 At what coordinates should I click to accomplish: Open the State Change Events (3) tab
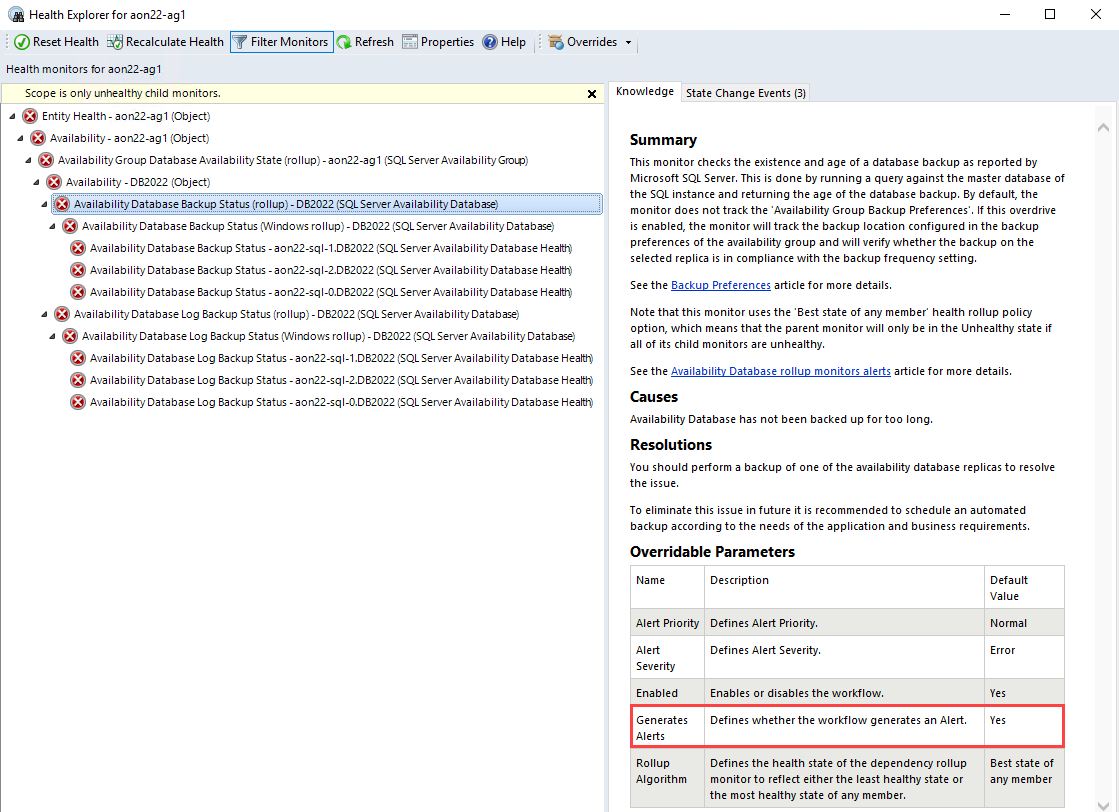(x=746, y=93)
